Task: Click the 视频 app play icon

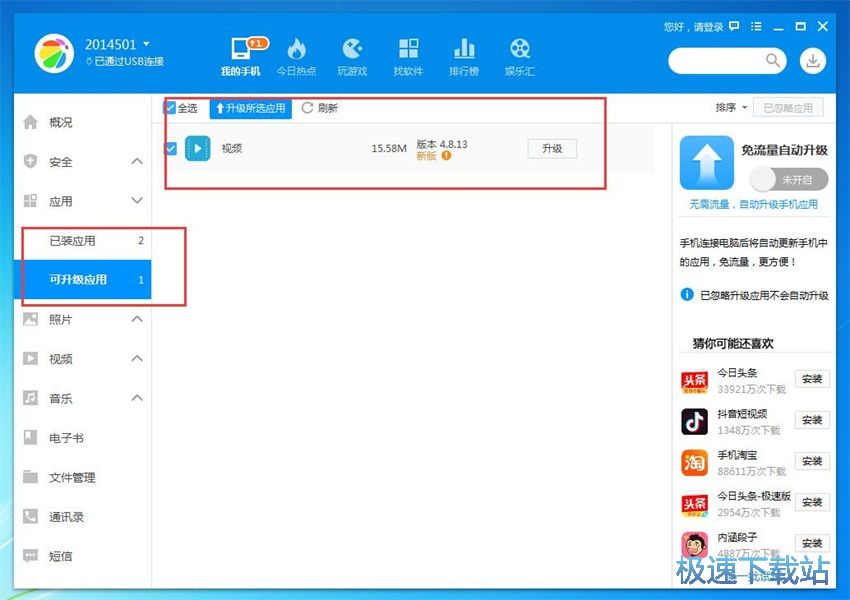Action: (x=197, y=149)
